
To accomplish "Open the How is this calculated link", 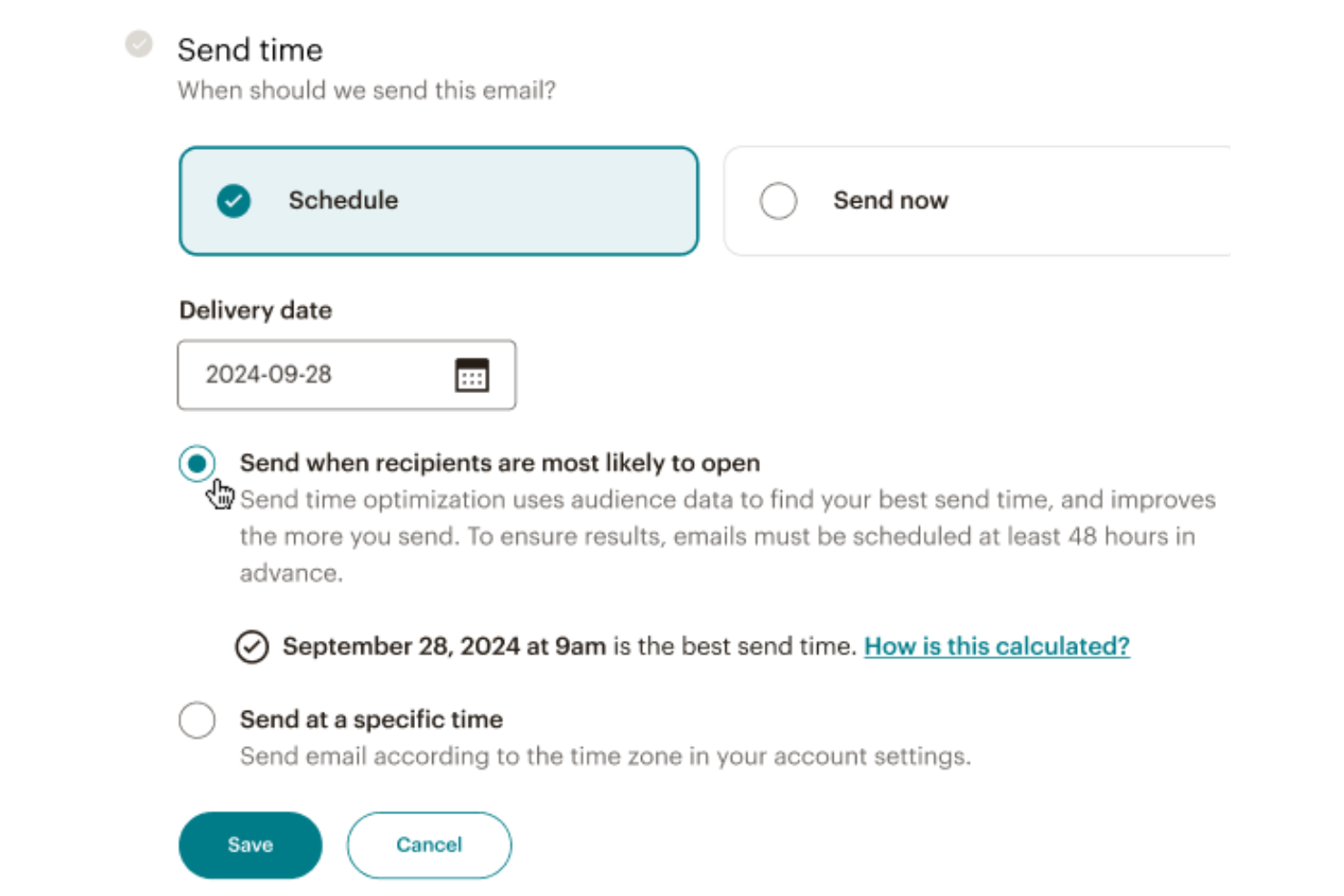I will [x=996, y=645].
